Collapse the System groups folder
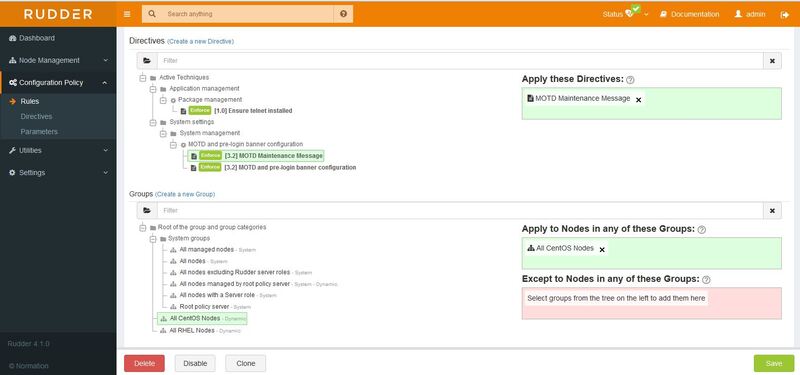The image size is (800, 375). pos(153,239)
